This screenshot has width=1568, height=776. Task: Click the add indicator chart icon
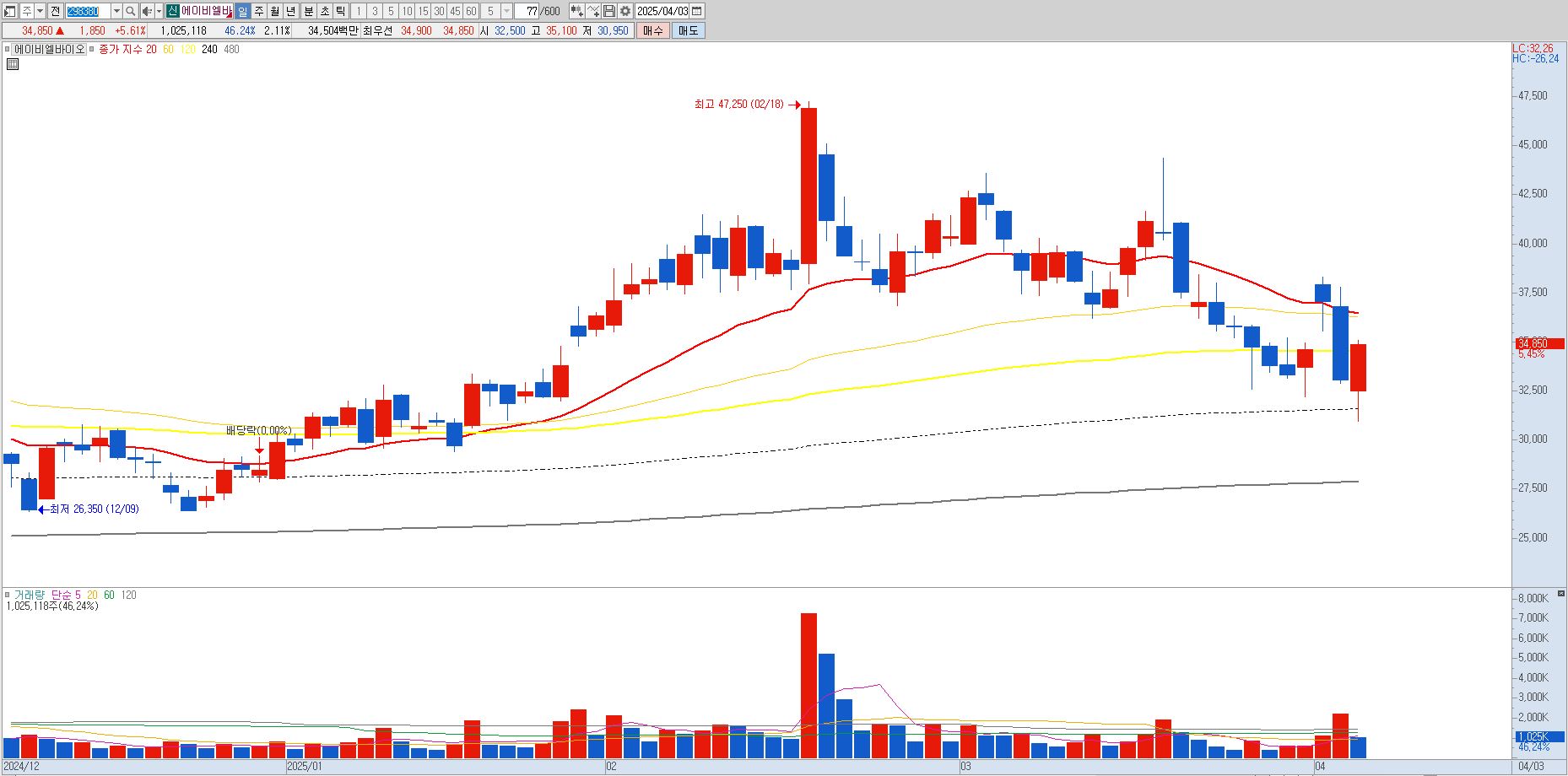(x=576, y=11)
